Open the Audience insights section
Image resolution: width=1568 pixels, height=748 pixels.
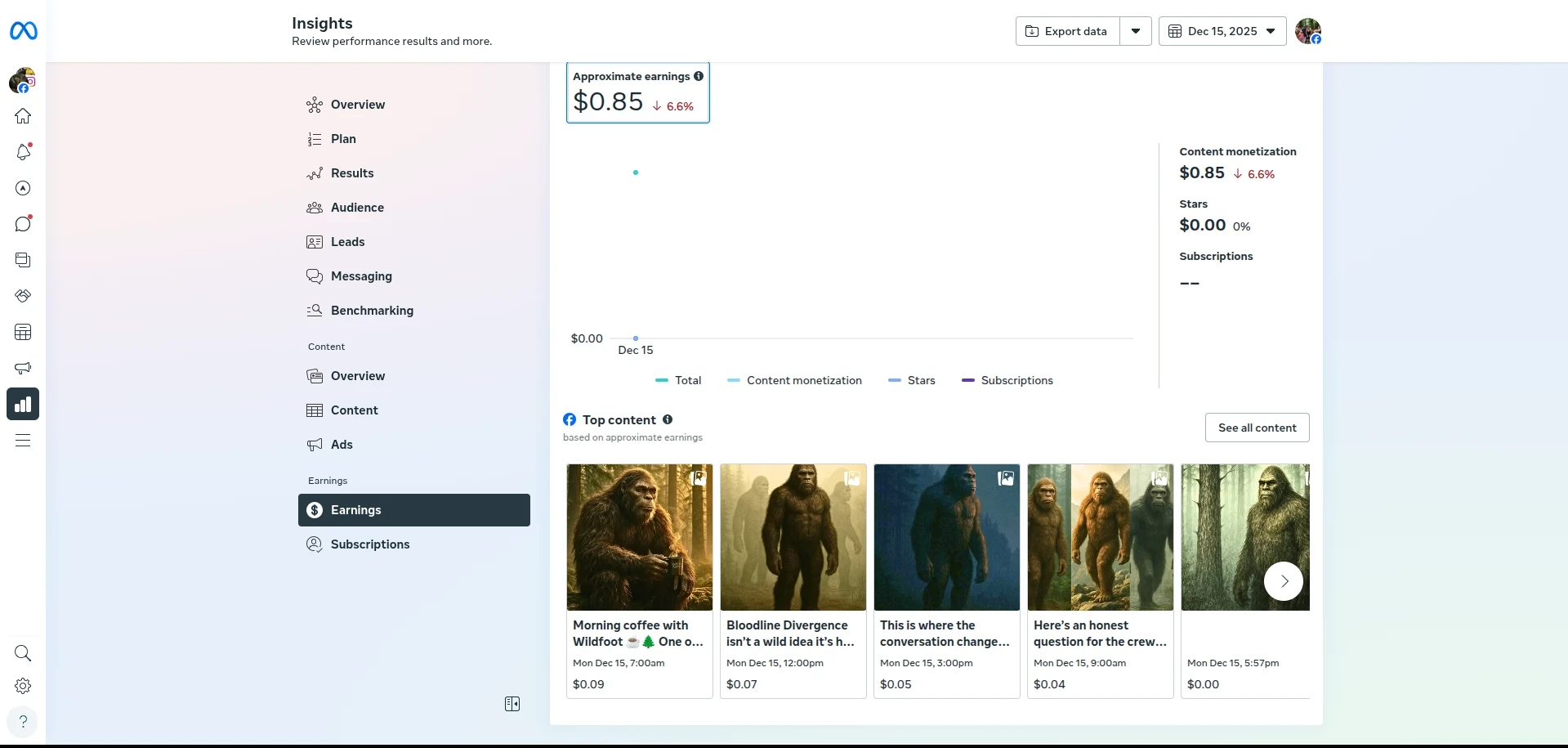pyautogui.click(x=357, y=208)
